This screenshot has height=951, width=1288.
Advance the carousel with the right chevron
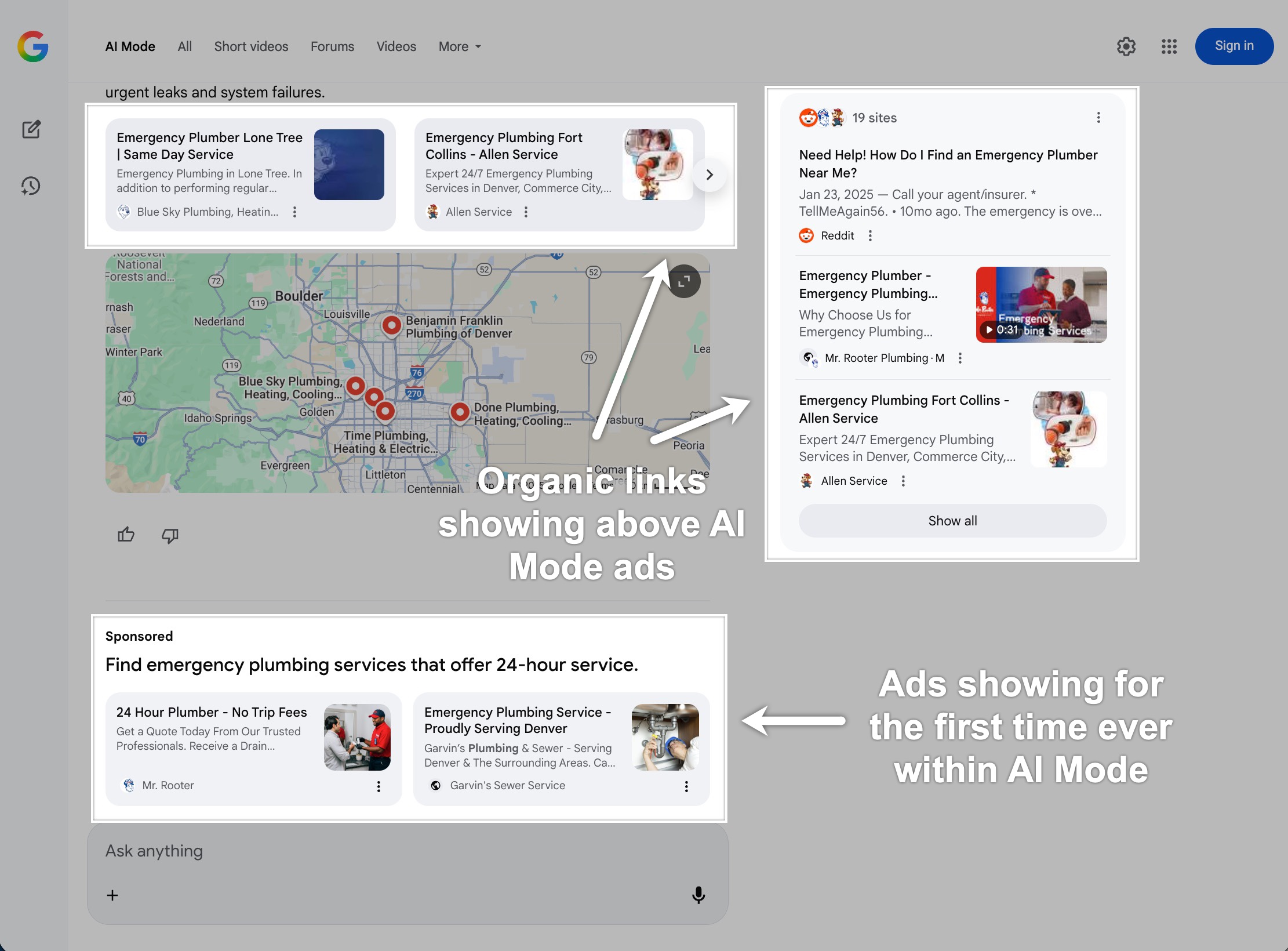coord(710,175)
